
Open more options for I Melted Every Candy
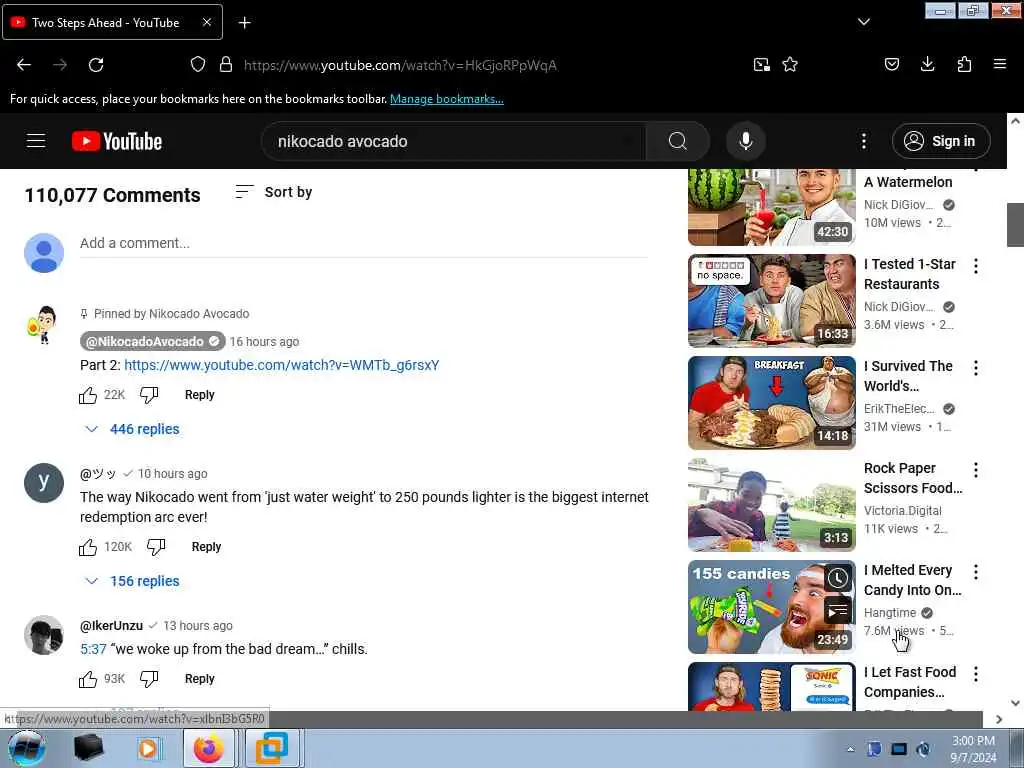click(x=976, y=572)
